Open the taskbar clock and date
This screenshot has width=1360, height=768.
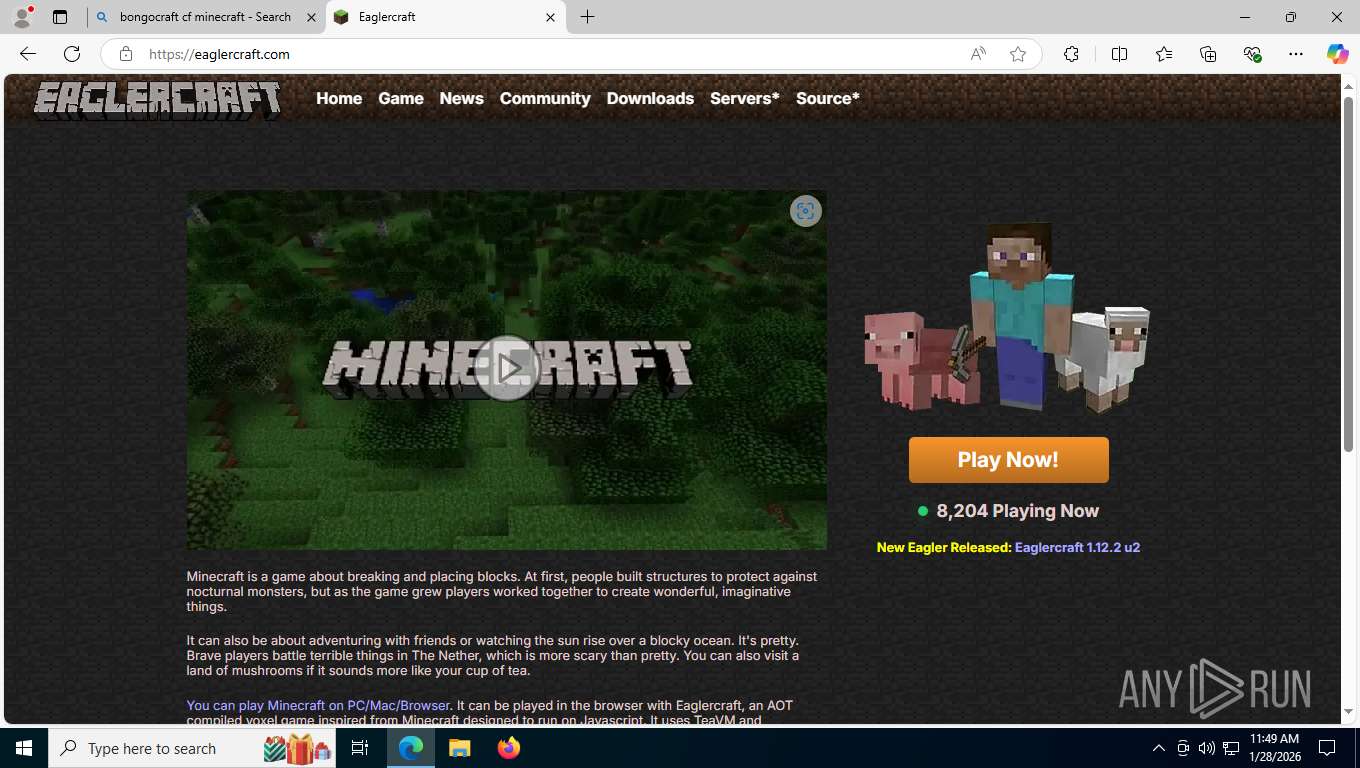pos(1274,748)
